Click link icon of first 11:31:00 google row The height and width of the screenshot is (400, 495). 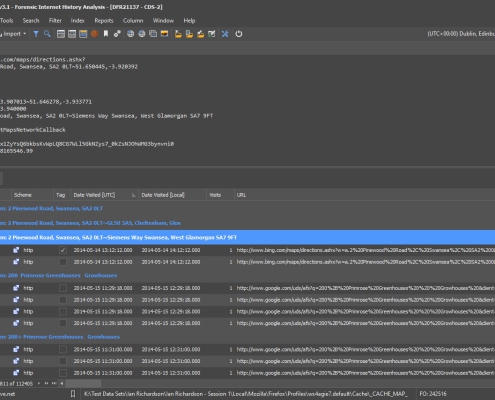click(16, 349)
